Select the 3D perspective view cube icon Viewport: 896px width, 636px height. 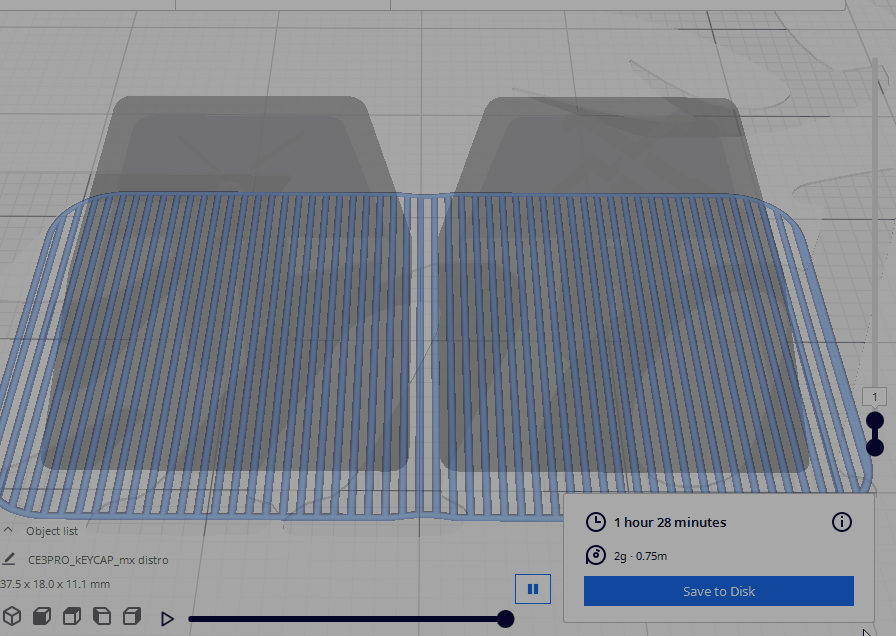(12, 616)
